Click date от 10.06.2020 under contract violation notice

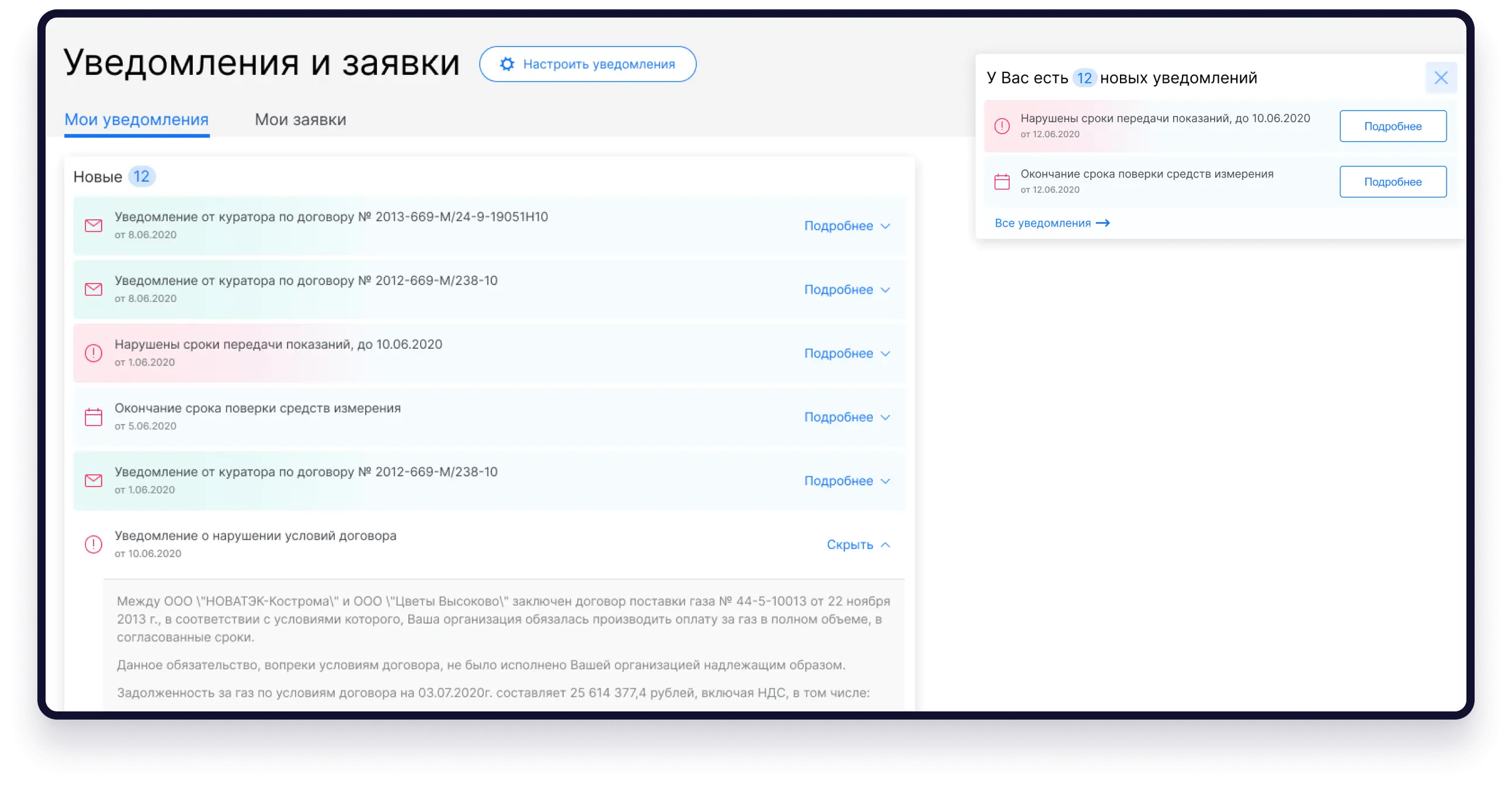(x=148, y=553)
